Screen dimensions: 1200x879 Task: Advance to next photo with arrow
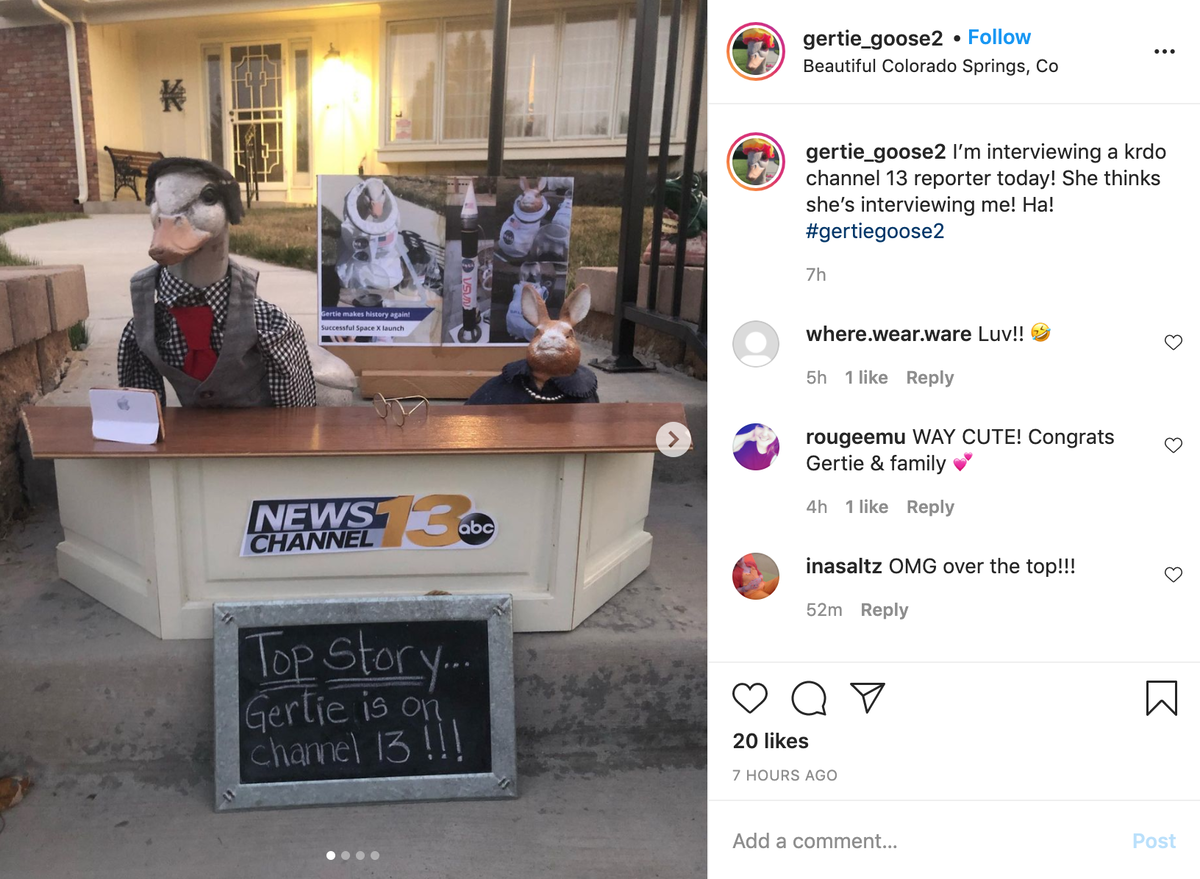point(673,439)
